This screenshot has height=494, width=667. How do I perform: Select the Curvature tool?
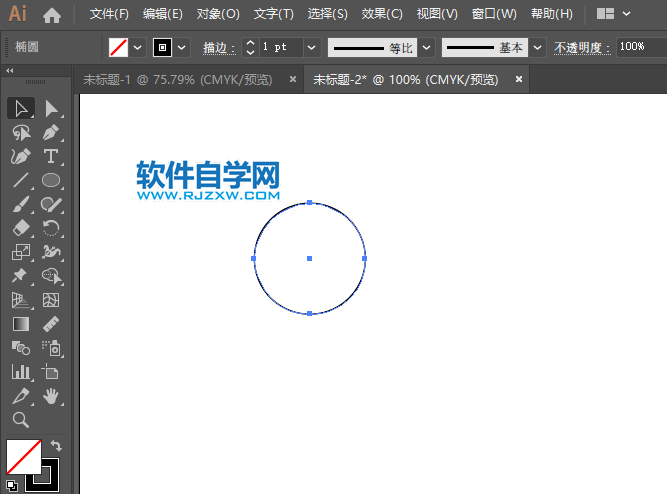(x=20, y=157)
